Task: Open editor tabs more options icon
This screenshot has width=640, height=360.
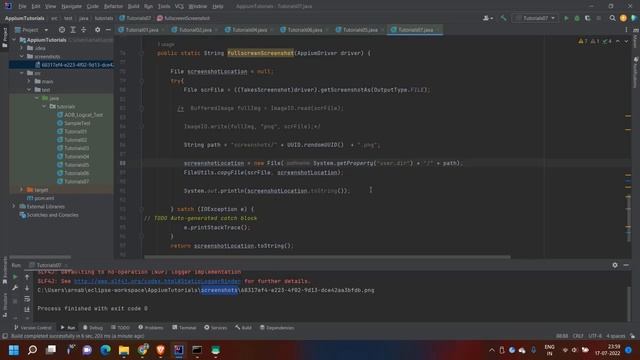Action: click(626, 30)
